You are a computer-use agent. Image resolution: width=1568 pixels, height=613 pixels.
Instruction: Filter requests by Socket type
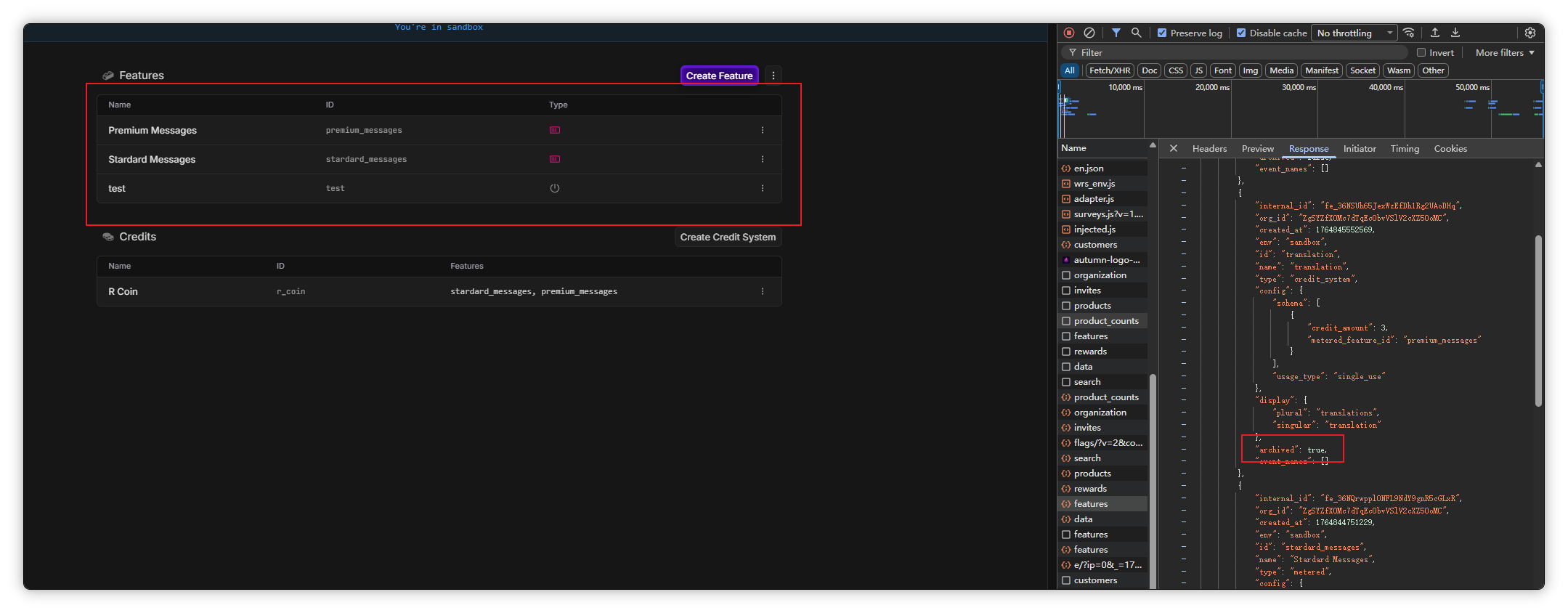(x=1362, y=70)
